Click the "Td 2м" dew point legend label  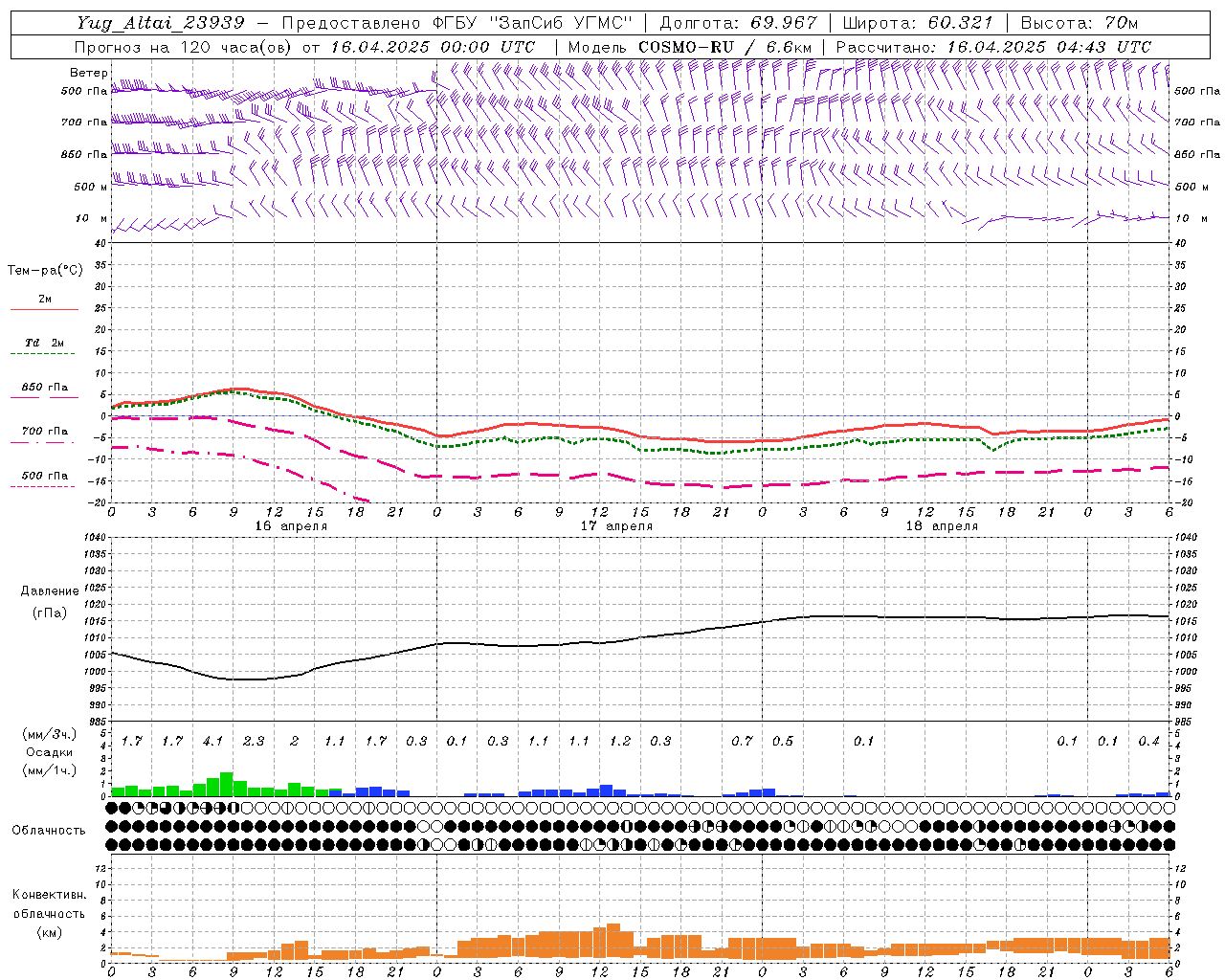coord(44,343)
